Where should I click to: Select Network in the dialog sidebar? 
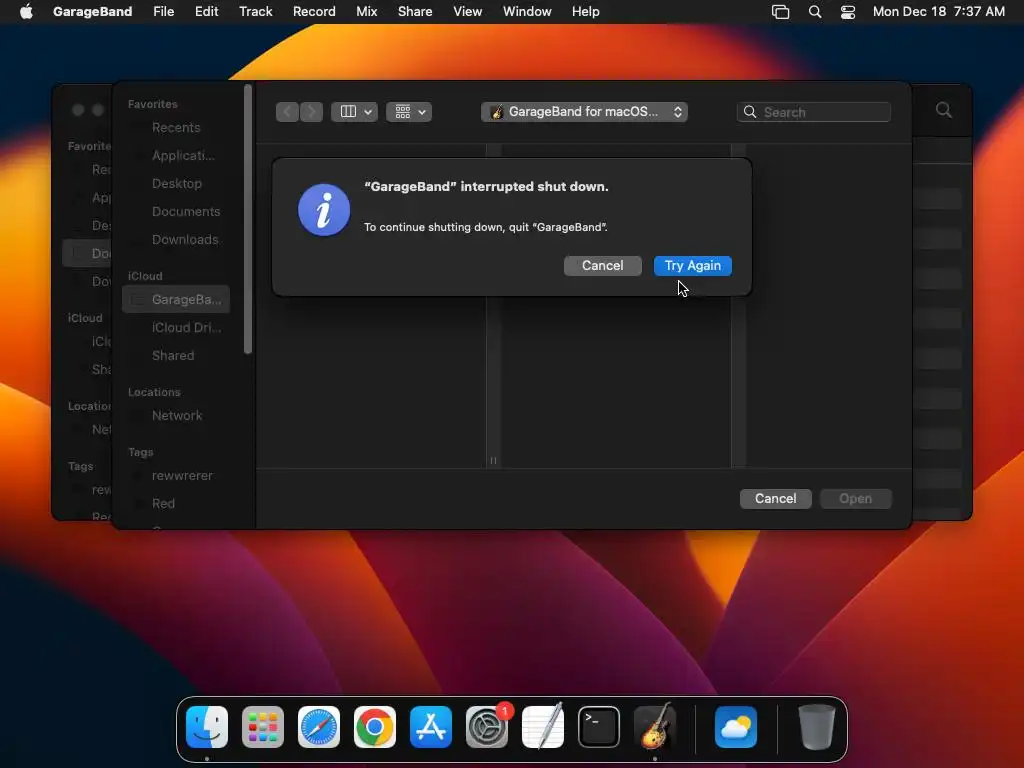click(176, 415)
